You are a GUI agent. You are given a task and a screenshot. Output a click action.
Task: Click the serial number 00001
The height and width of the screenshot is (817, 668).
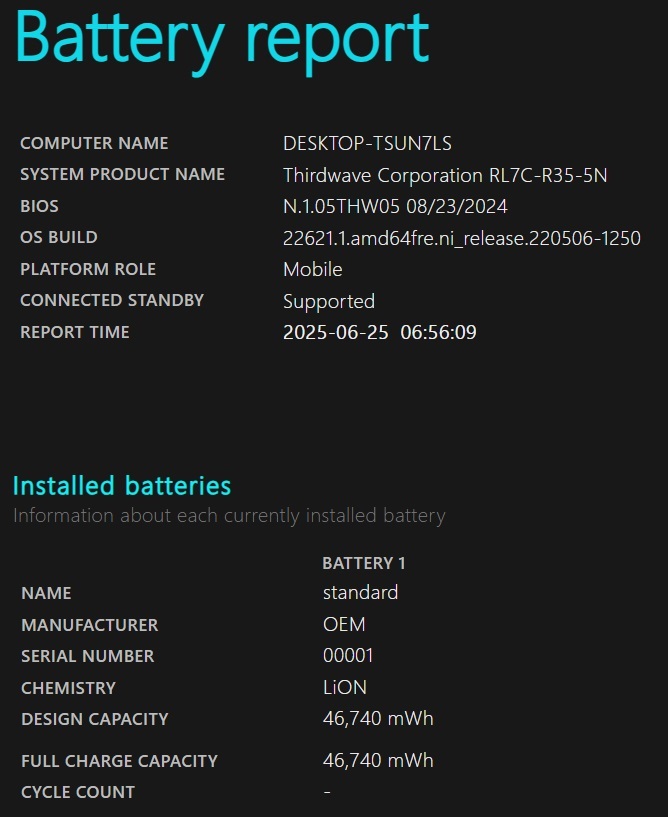pyautogui.click(x=348, y=656)
